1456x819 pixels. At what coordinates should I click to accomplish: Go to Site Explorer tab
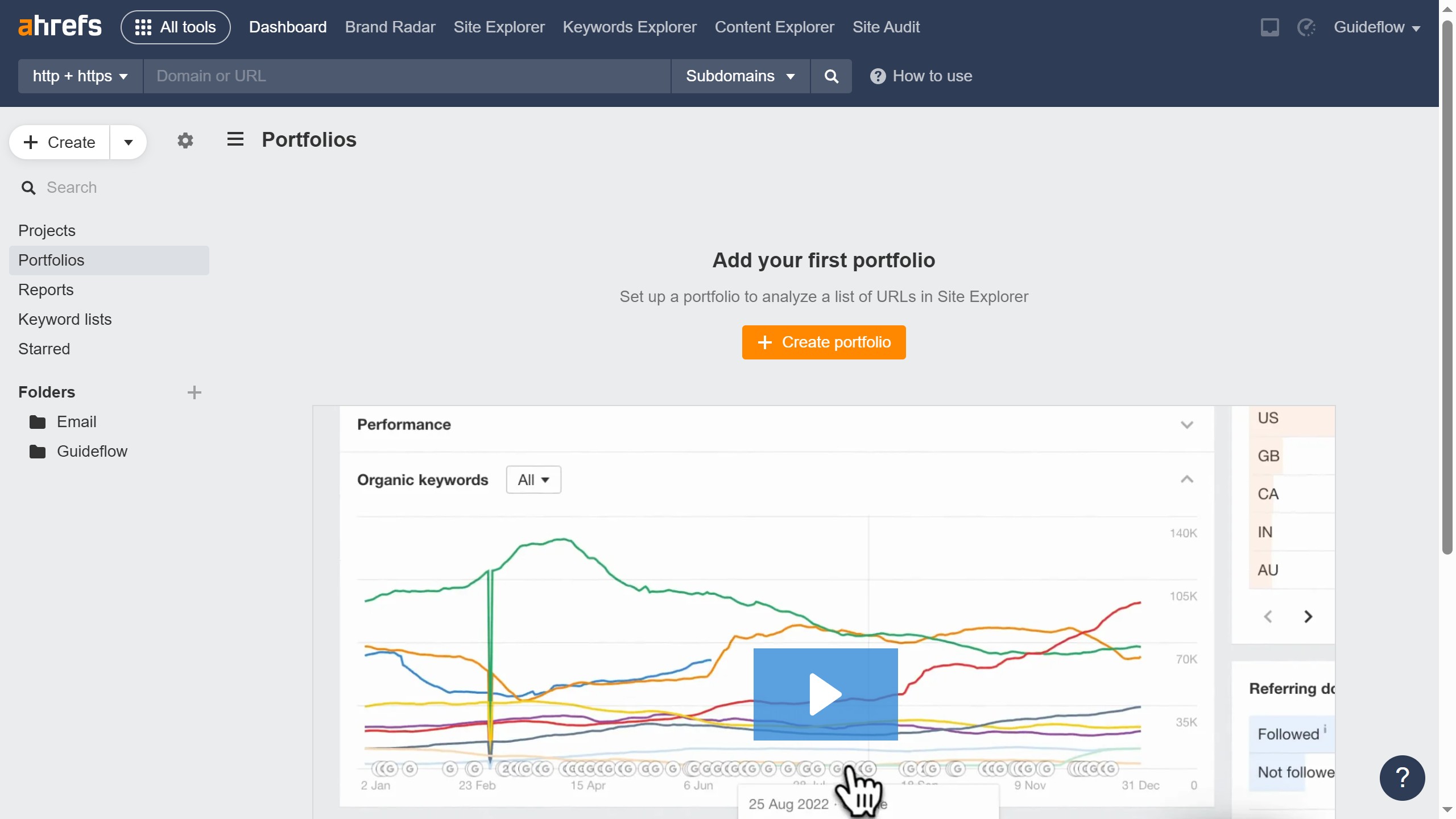499,27
